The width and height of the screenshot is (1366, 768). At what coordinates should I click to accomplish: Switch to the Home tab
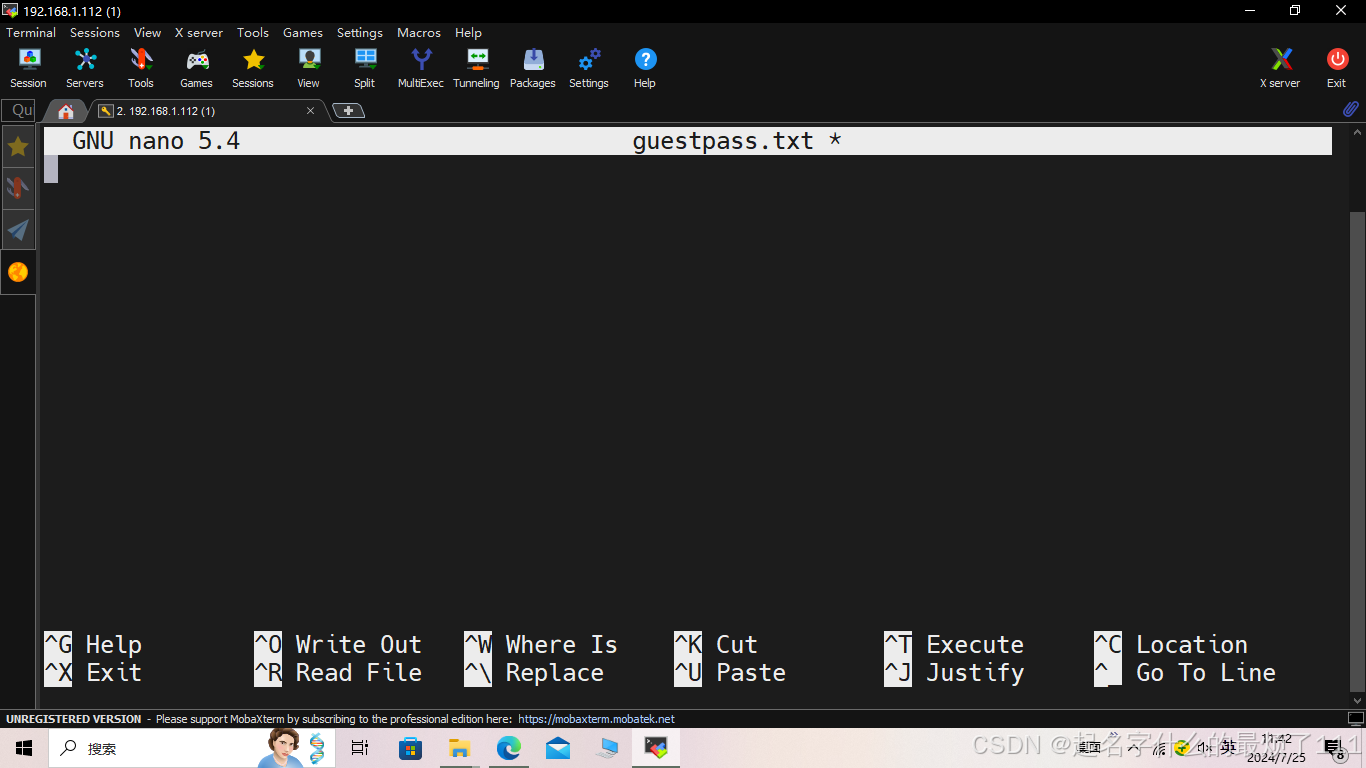coord(66,111)
